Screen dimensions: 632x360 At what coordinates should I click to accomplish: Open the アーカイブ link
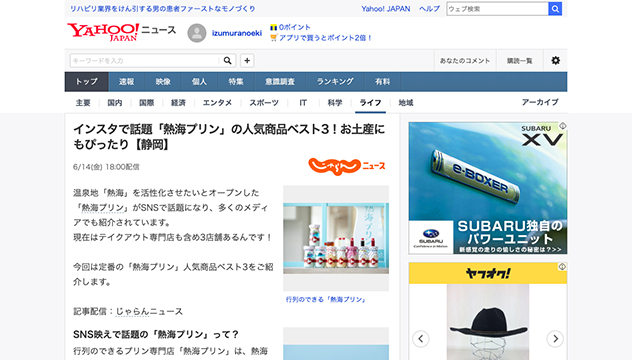tap(540, 102)
